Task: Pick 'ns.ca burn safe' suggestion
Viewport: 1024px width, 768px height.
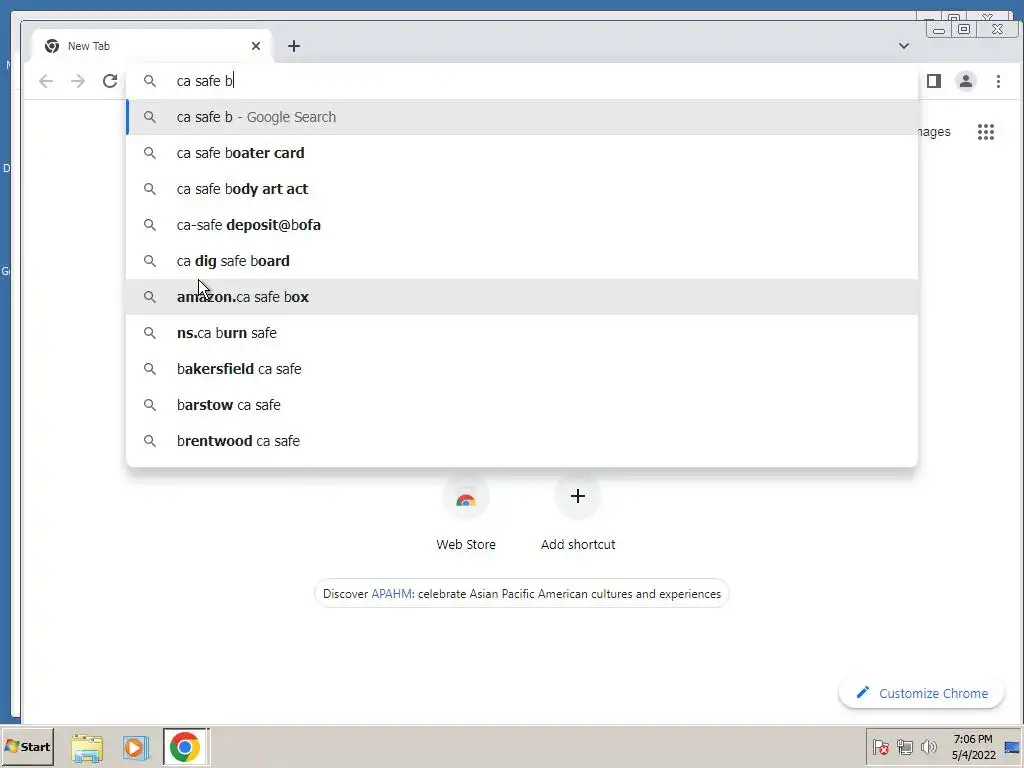Action: pos(522,332)
